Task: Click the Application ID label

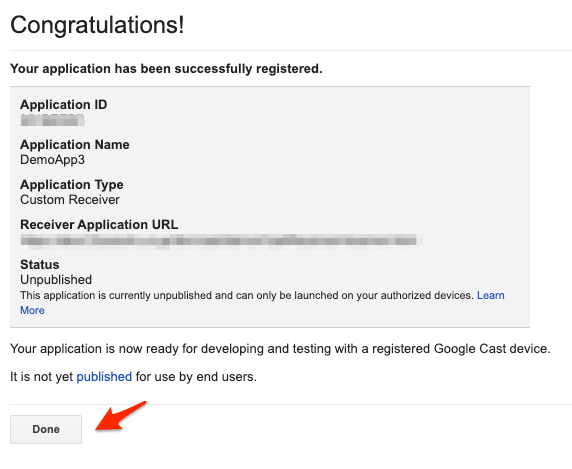Action: click(x=63, y=105)
